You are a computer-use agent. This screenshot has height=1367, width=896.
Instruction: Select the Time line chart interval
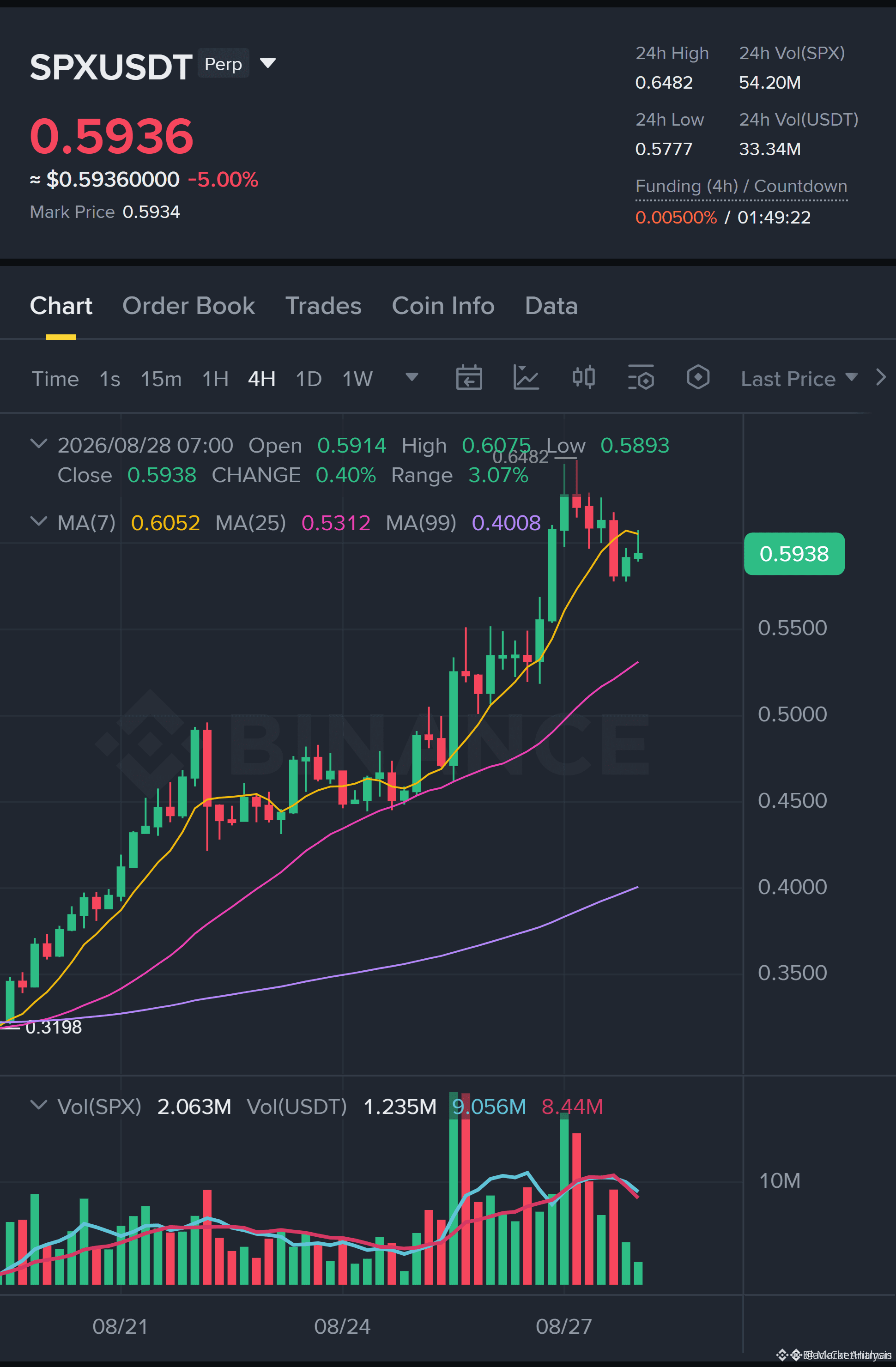(x=55, y=379)
